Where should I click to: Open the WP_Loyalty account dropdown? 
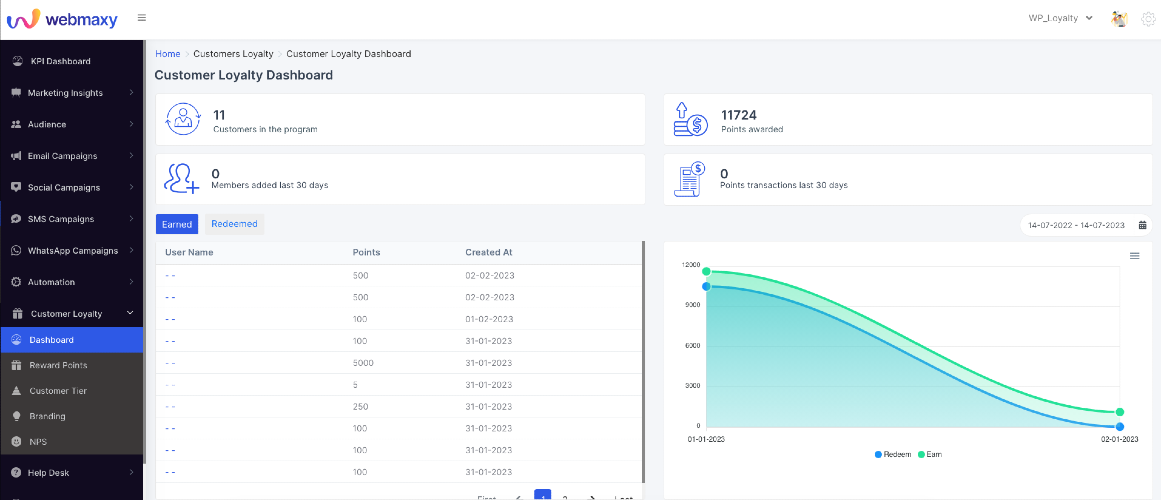point(1060,18)
